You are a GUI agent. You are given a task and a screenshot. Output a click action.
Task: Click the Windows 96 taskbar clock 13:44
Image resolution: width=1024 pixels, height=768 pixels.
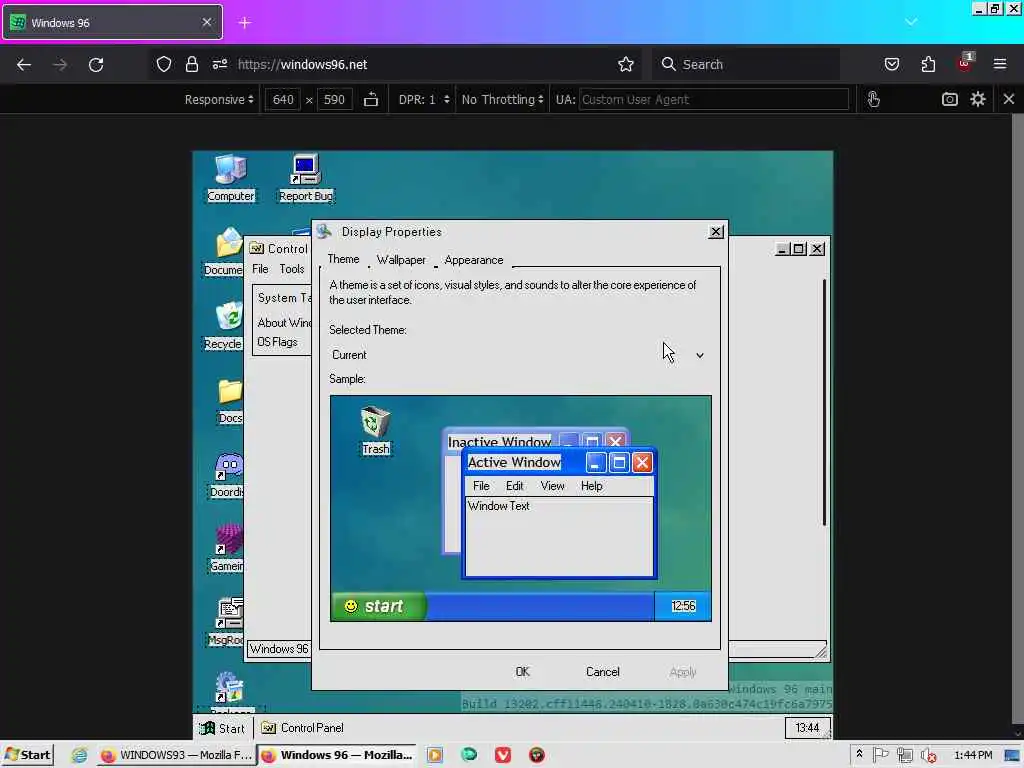tap(807, 728)
